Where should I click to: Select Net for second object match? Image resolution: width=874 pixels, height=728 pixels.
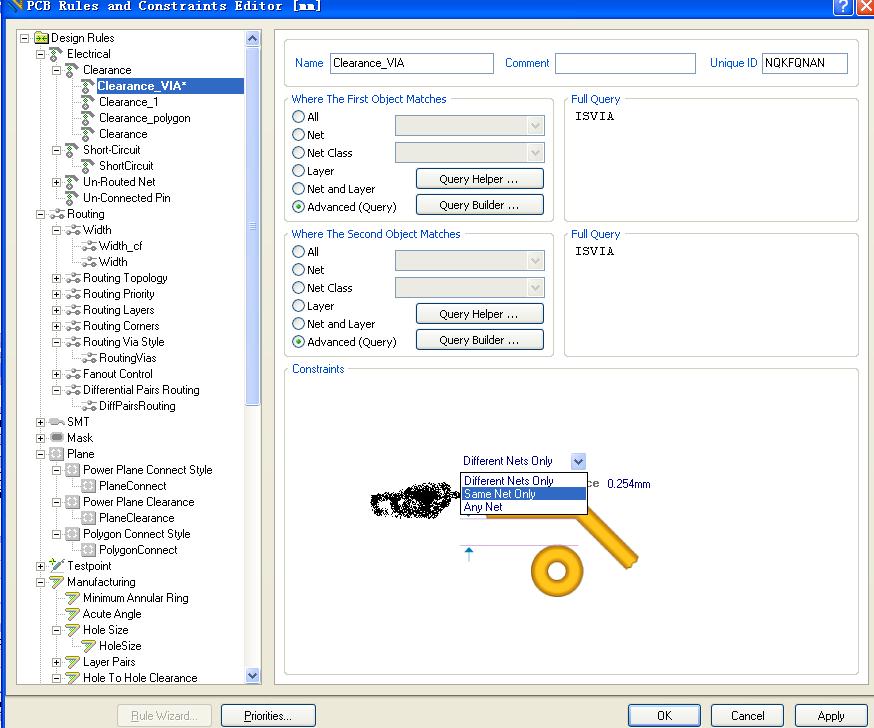(x=298, y=270)
